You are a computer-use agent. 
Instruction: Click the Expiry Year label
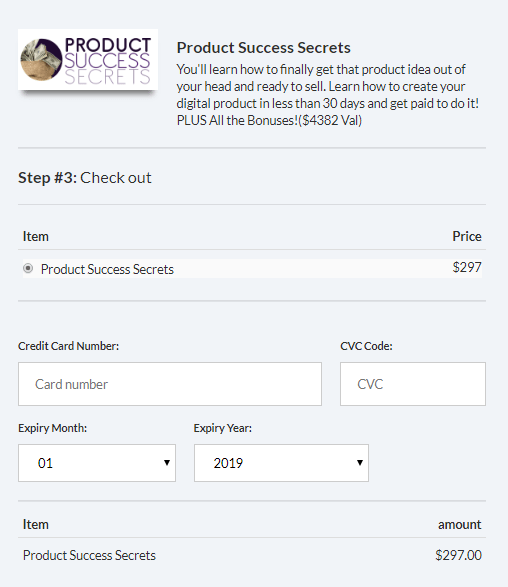click(223, 428)
